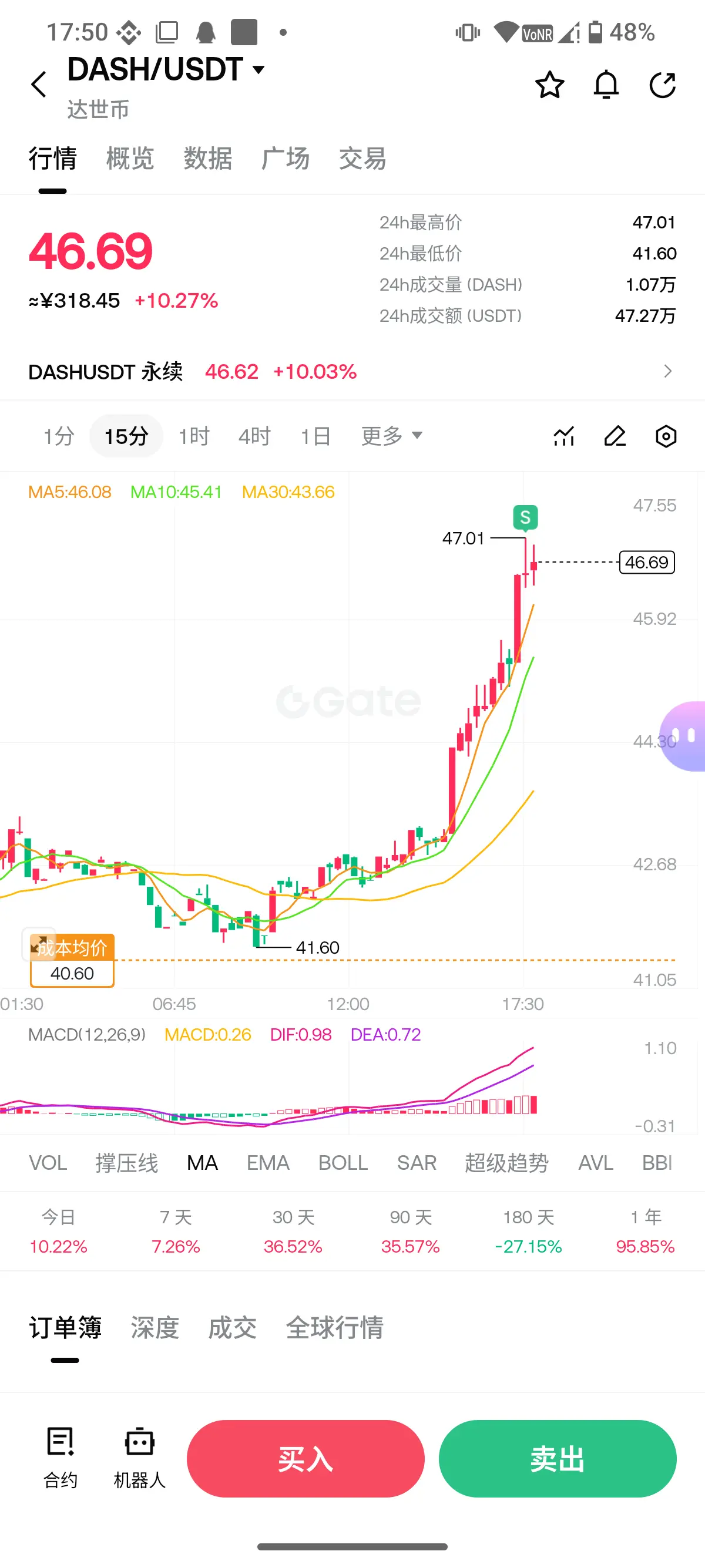Tap the 90 天 35.57% change

[x=410, y=1232]
